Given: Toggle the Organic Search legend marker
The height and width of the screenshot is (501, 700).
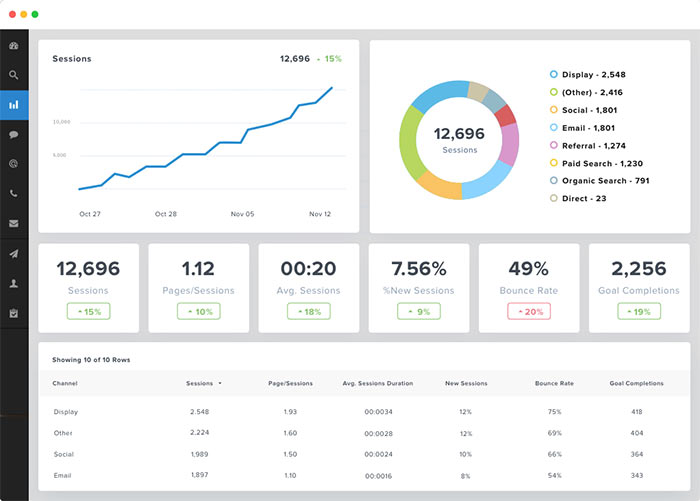Looking at the screenshot, I should (553, 181).
